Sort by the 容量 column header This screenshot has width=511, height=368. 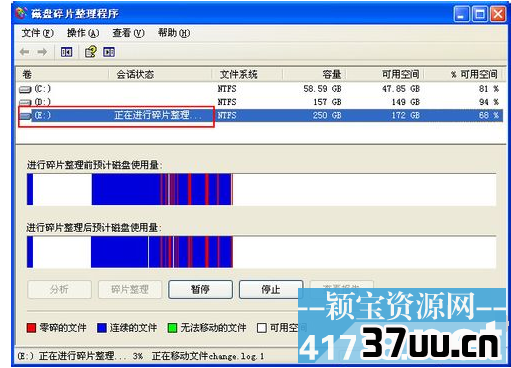tap(314, 74)
